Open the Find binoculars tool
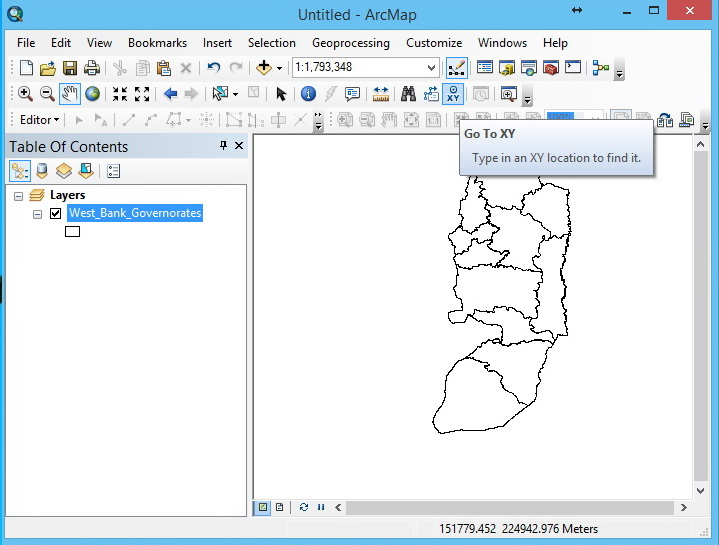 click(408, 94)
